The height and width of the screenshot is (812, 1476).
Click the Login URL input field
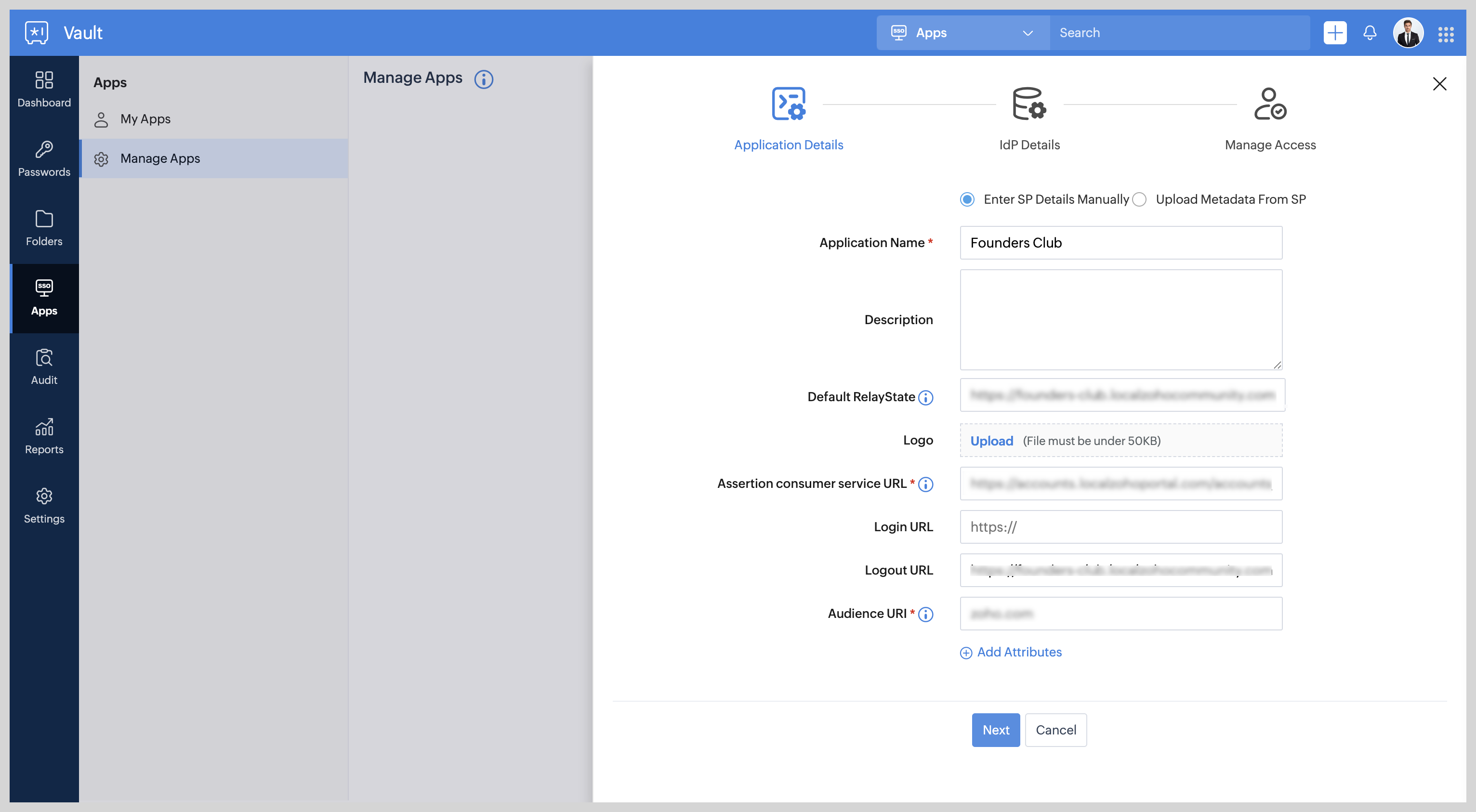1120,526
